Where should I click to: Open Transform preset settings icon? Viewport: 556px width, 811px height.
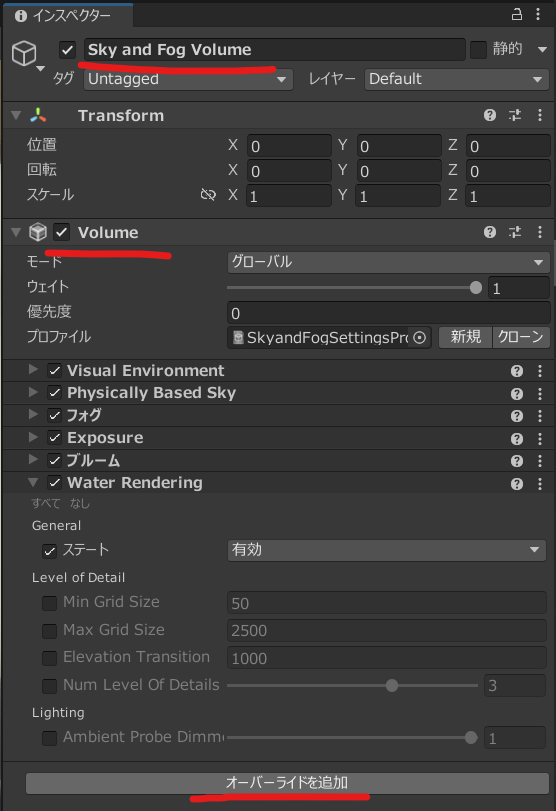(x=515, y=115)
